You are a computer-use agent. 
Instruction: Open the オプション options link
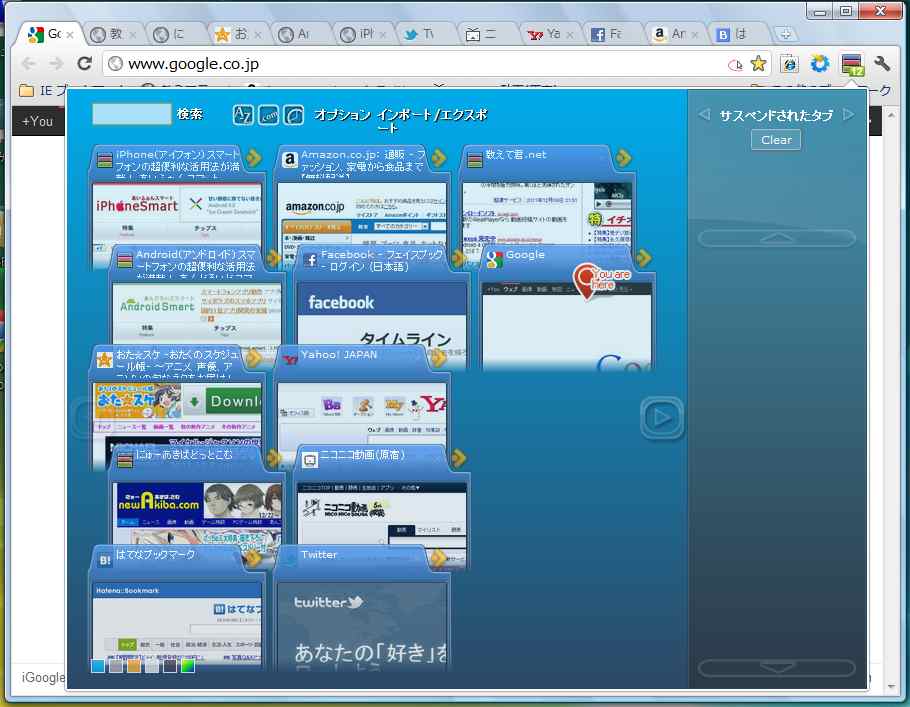342,114
